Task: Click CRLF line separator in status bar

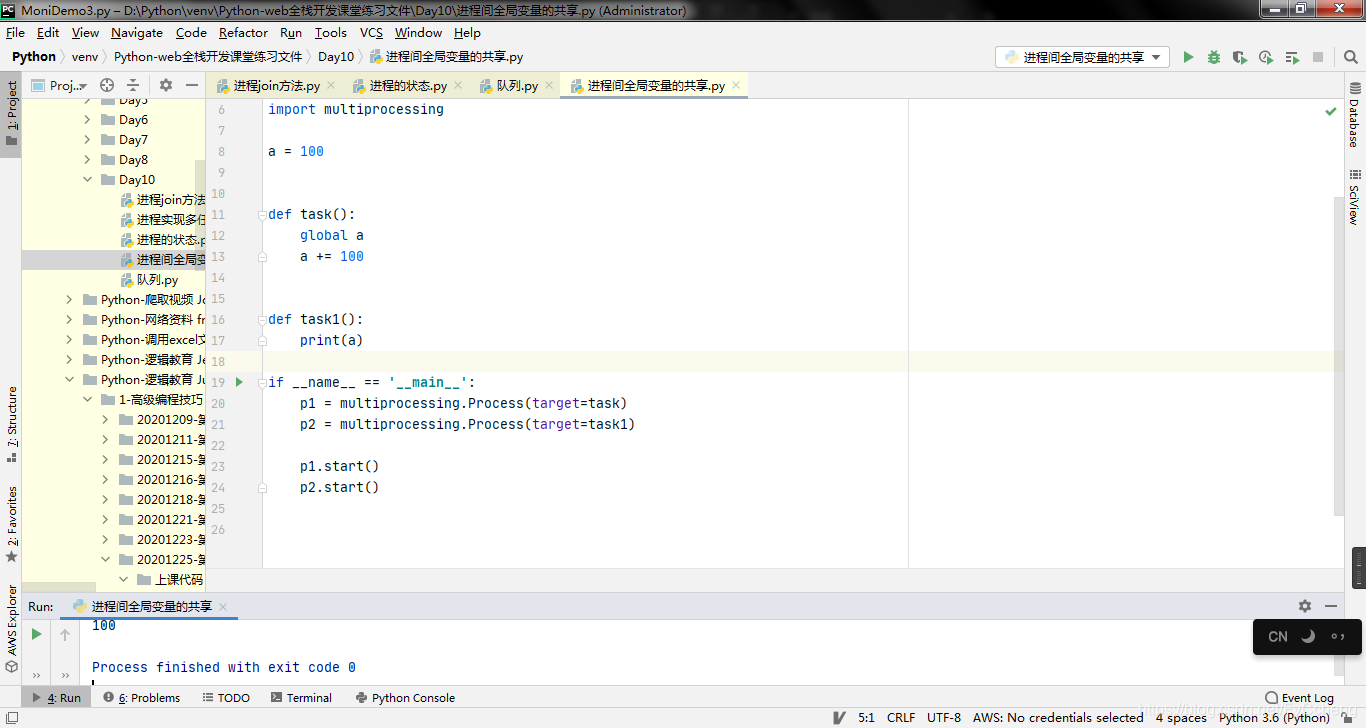Action: point(901,717)
